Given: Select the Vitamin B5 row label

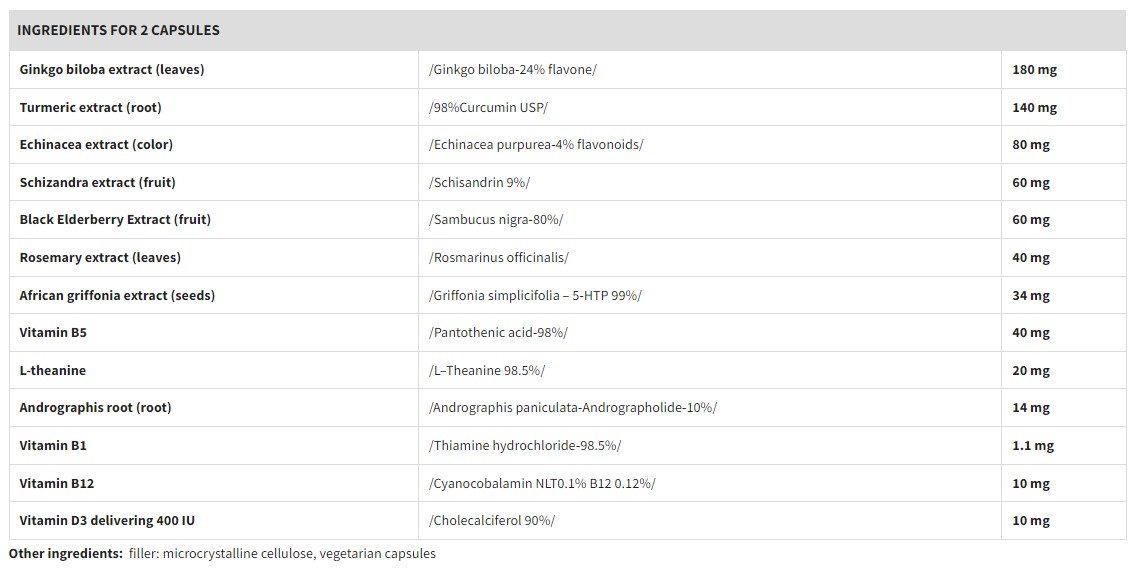Looking at the screenshot, I should (x=60, y=332).
